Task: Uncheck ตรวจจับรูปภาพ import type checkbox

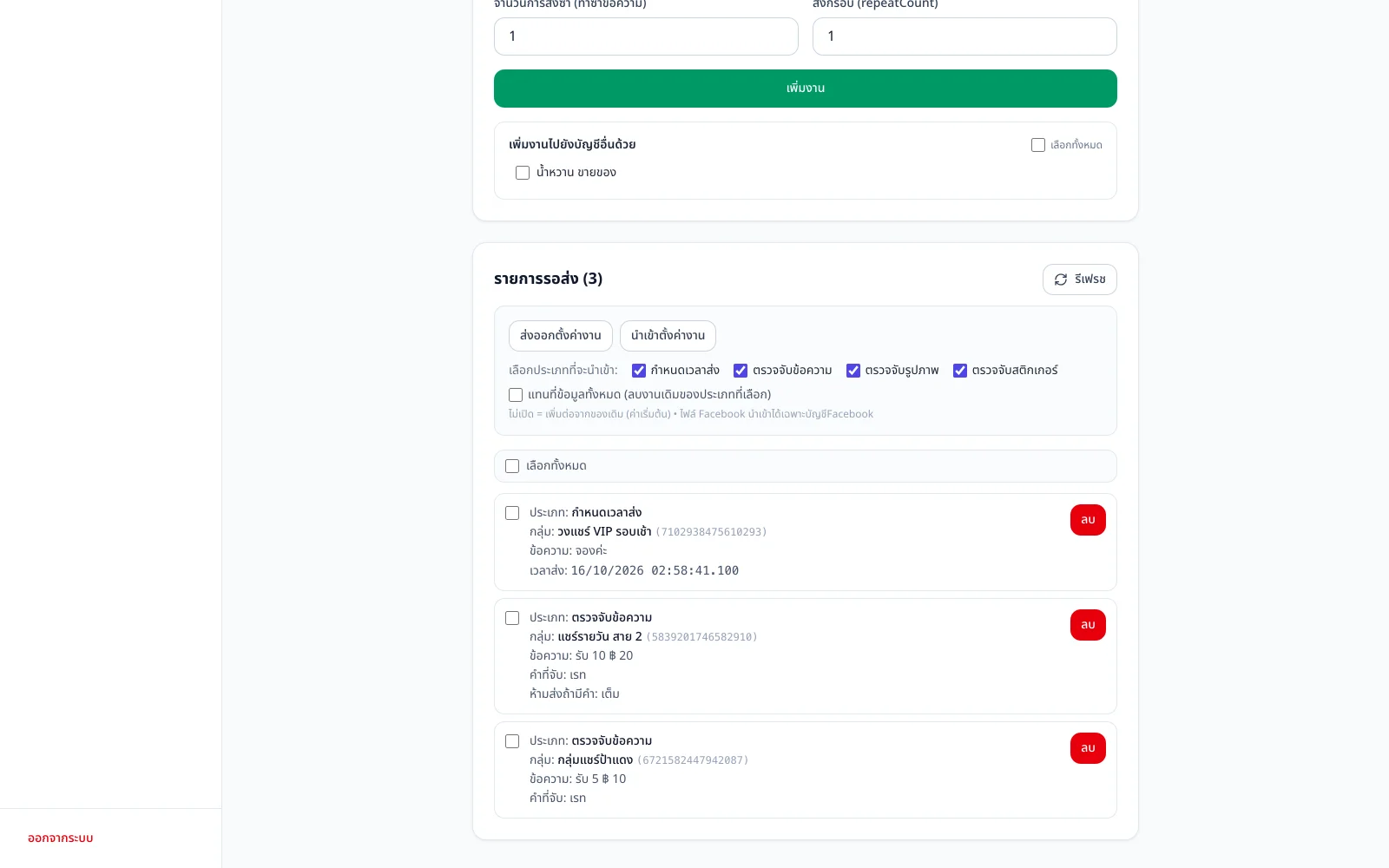Action: (x=853, y=371)
